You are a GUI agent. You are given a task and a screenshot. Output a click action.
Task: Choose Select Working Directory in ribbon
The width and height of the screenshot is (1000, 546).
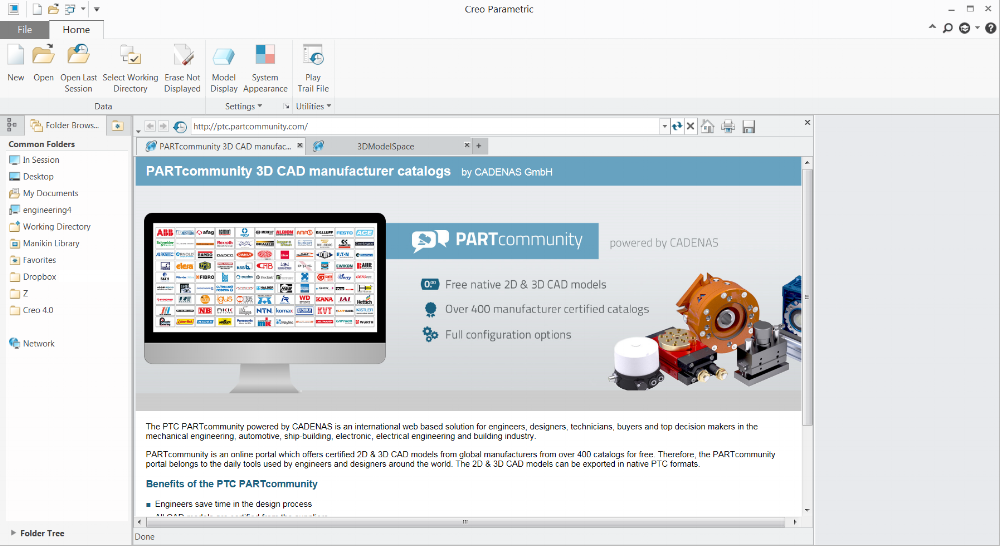(130, 68)
